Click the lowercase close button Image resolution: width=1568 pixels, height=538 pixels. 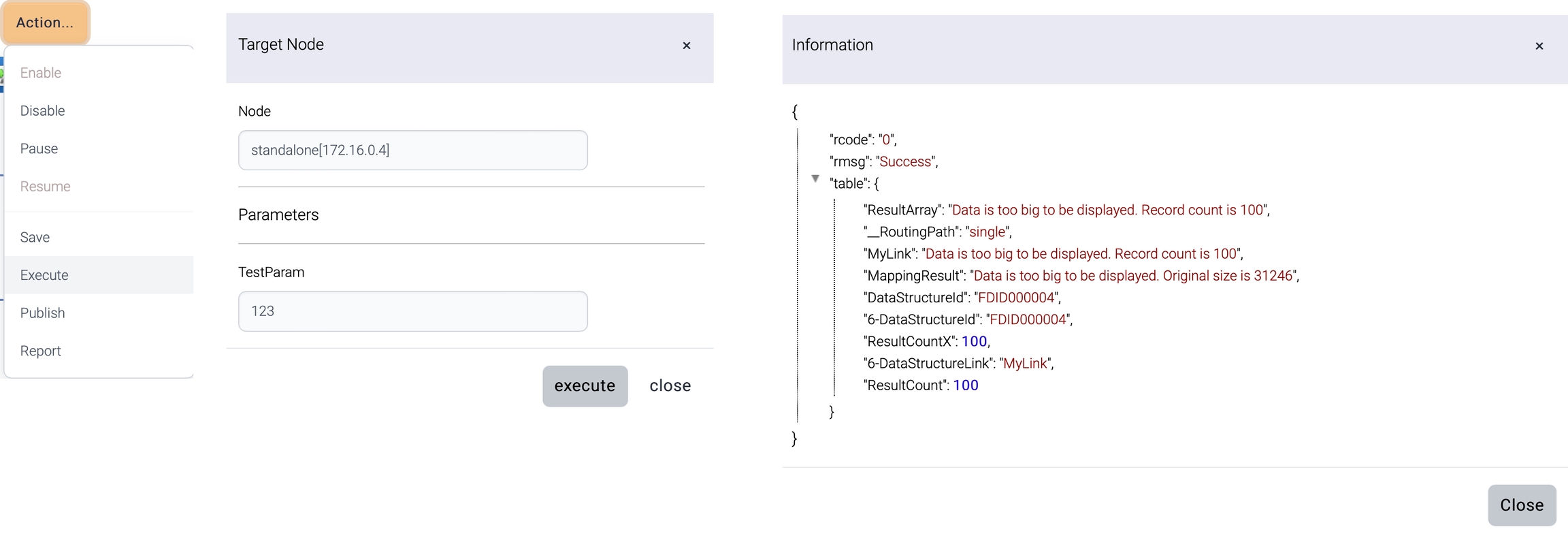click(x=670, y=386)
